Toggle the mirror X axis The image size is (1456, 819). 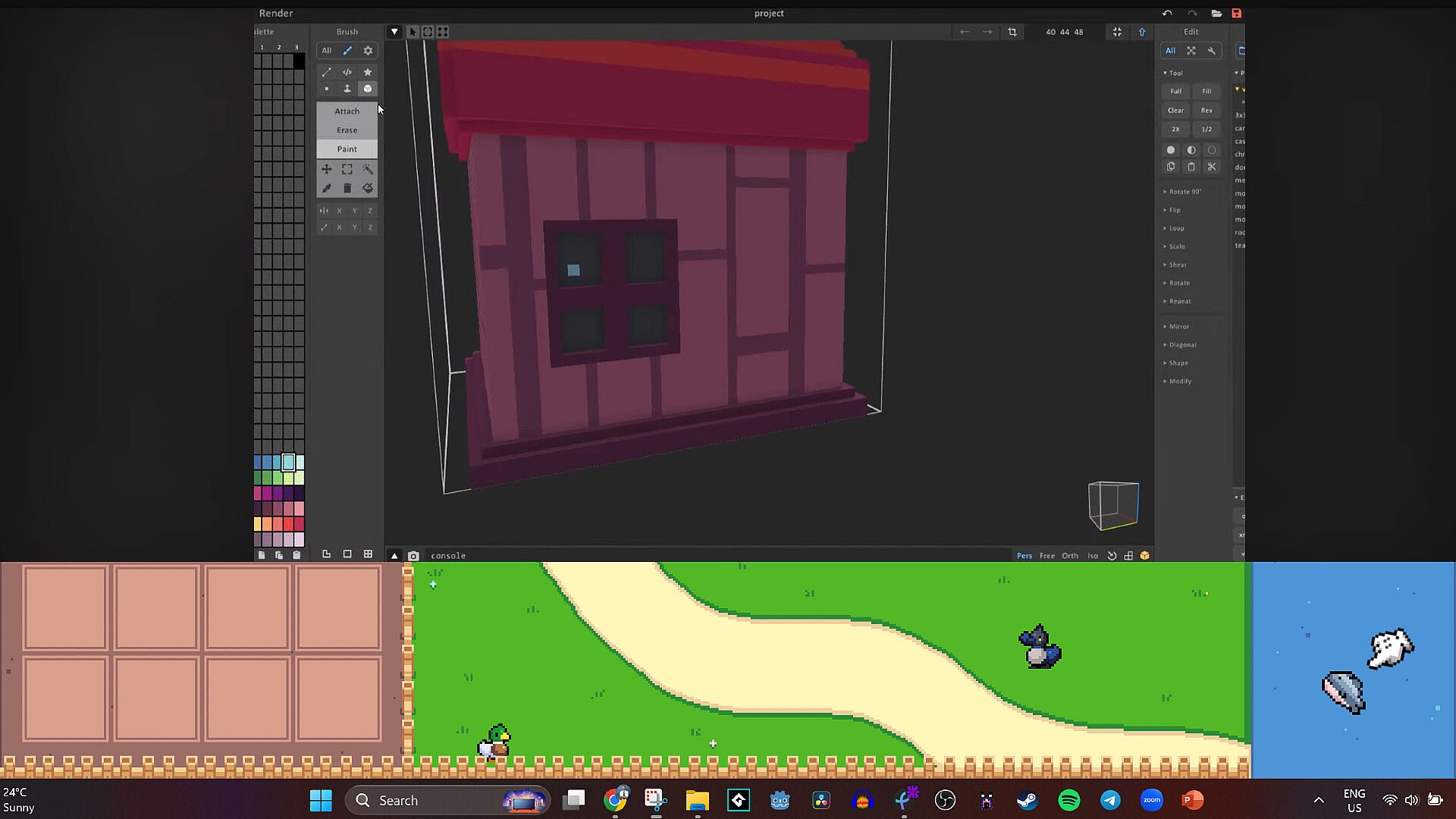tap(339, 211)
